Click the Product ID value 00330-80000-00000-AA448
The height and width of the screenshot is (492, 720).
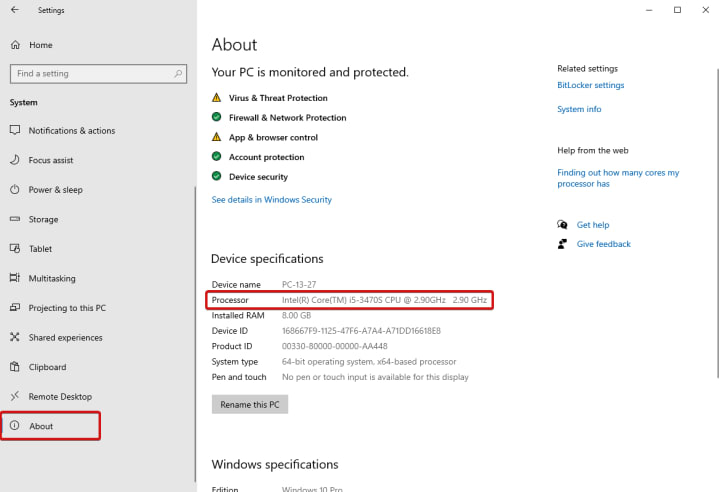334,346
